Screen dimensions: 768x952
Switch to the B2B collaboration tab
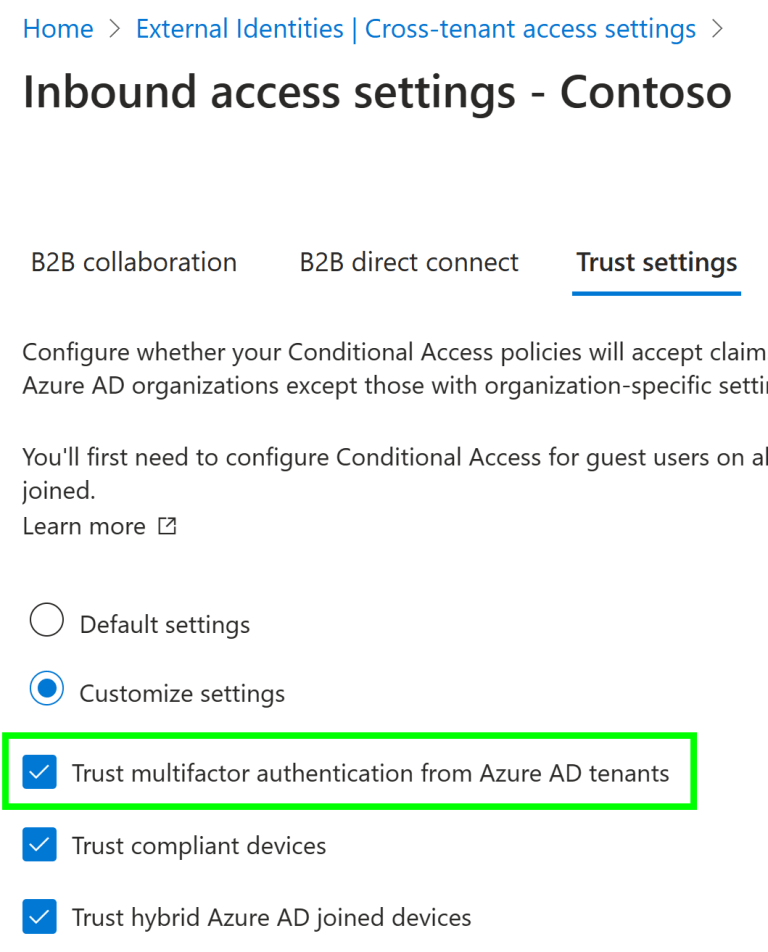(133, 262)
